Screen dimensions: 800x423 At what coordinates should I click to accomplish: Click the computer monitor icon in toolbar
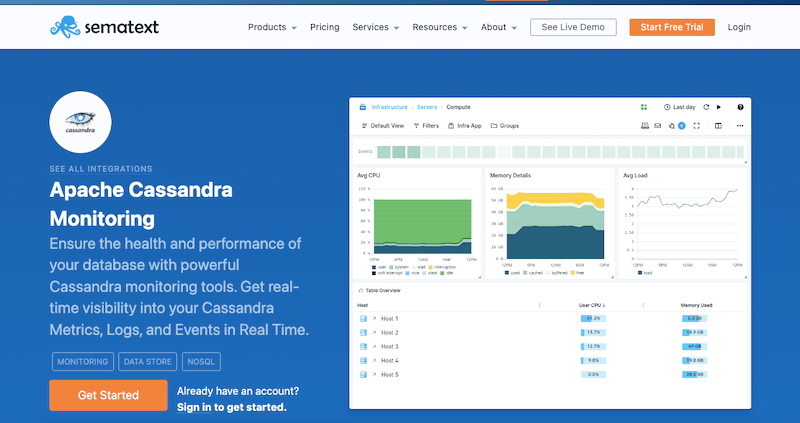tap(645, 126)
